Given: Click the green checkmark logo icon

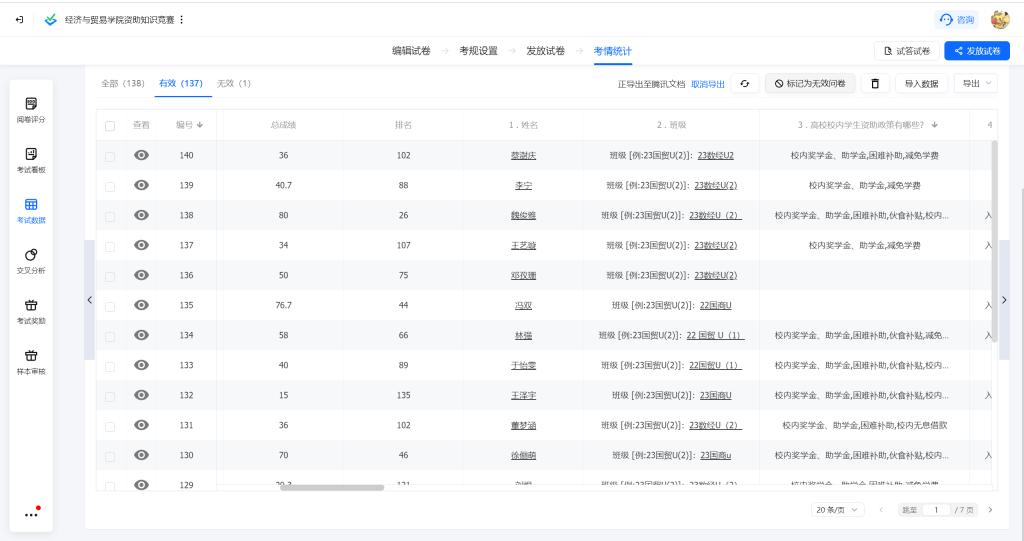Looking at the screenshot, I should click(50, 20).
